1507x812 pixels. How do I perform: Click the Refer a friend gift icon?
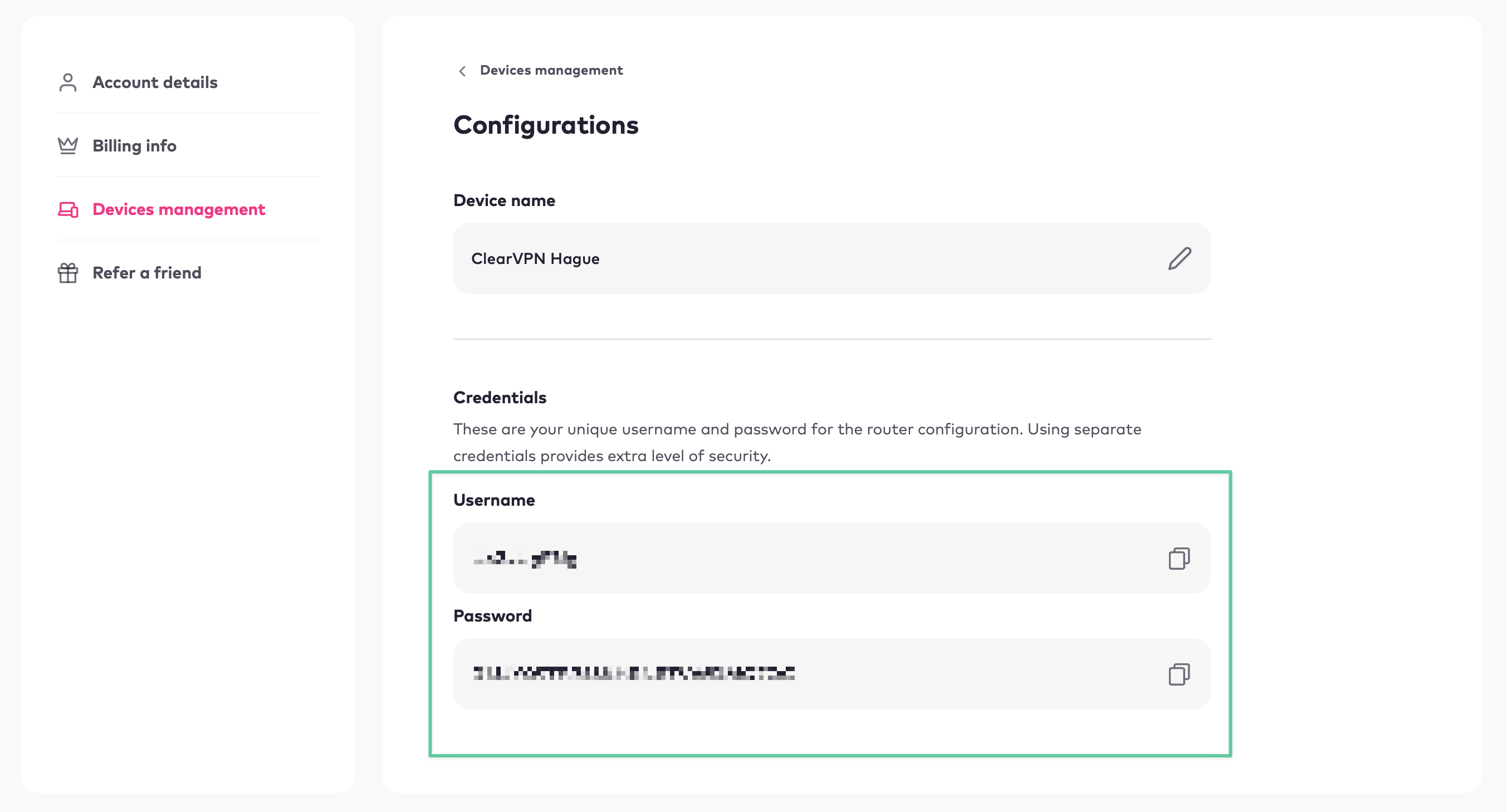68,273
